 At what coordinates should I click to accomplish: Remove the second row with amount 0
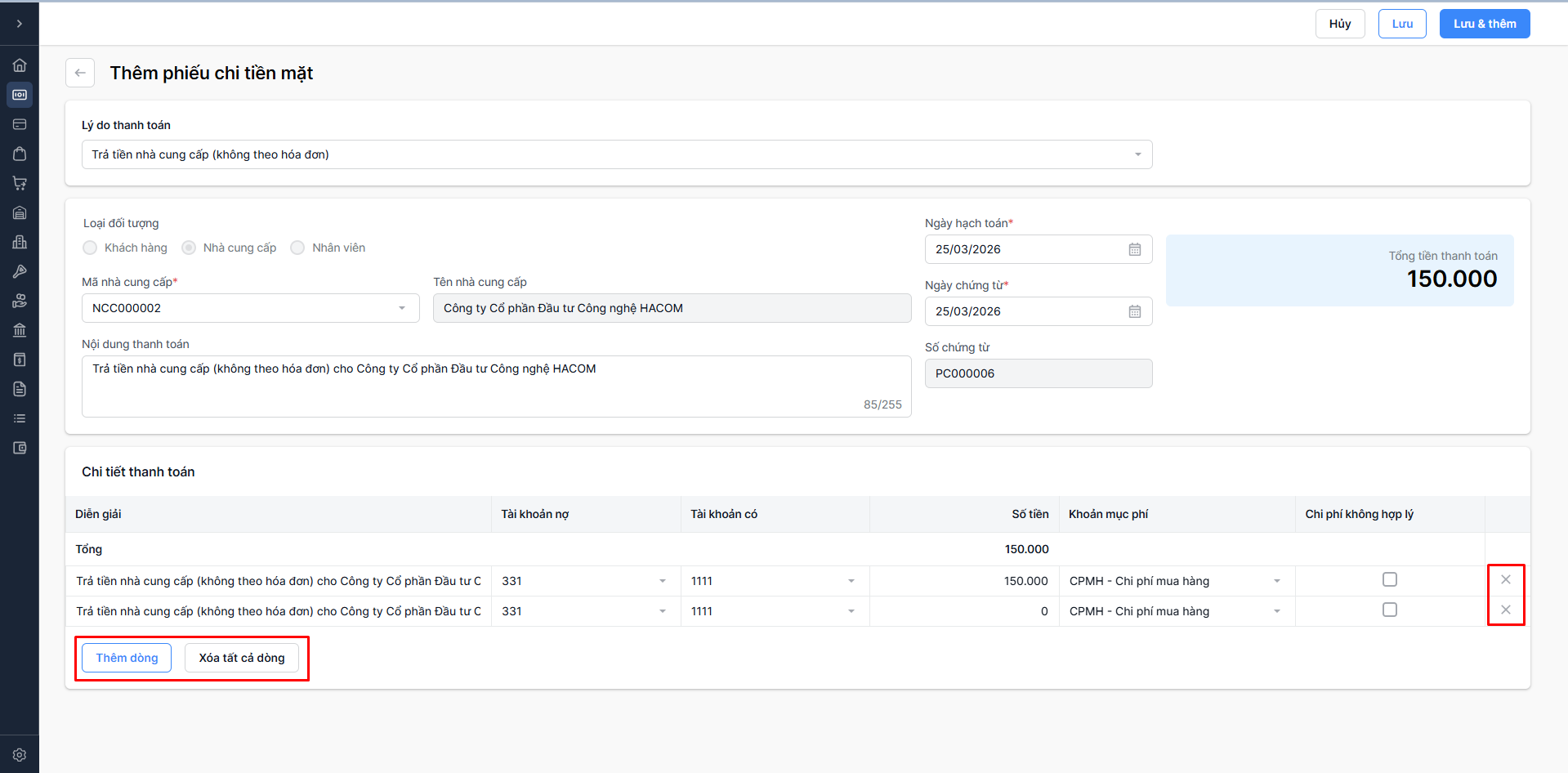pos(1505,610)
